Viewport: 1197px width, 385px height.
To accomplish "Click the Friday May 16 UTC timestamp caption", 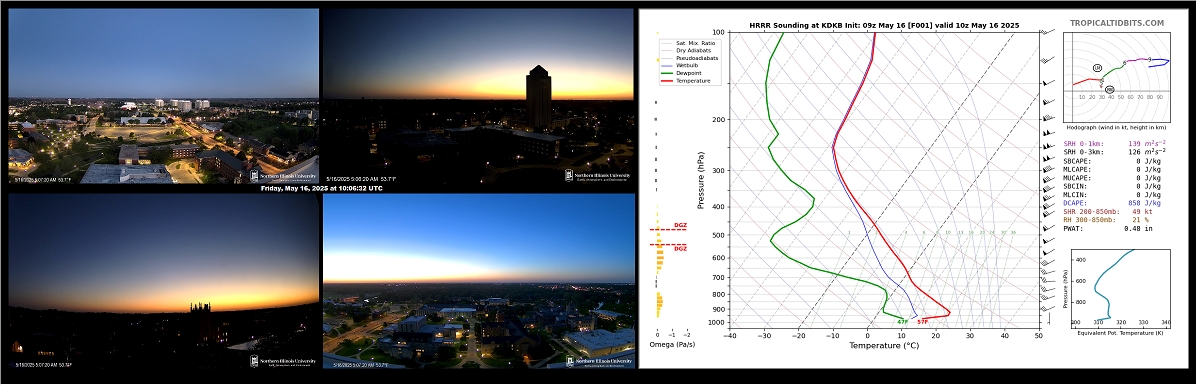I will pyautogui.click(x=321, y=188).
